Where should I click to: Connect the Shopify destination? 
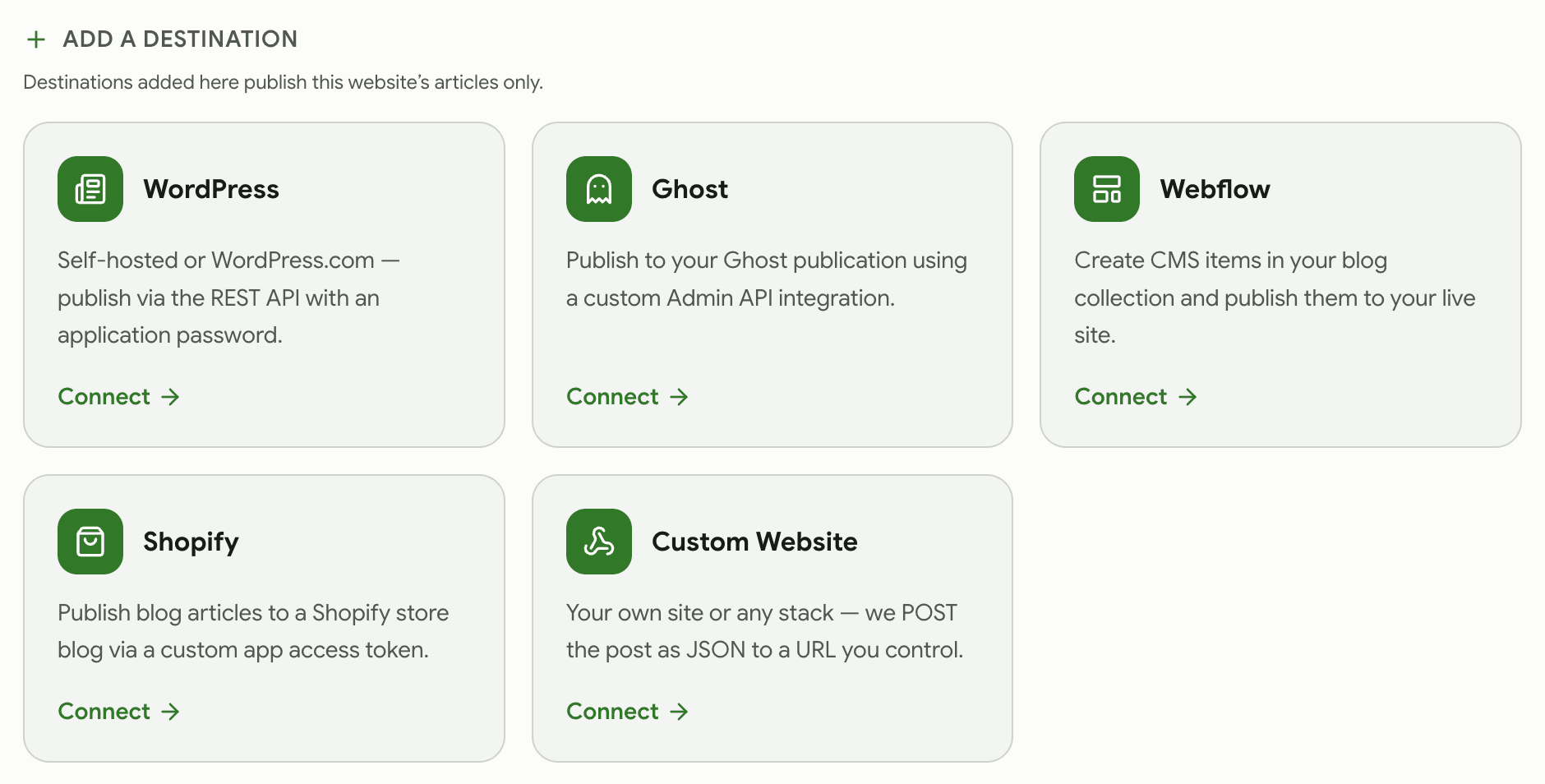[119, 712]
